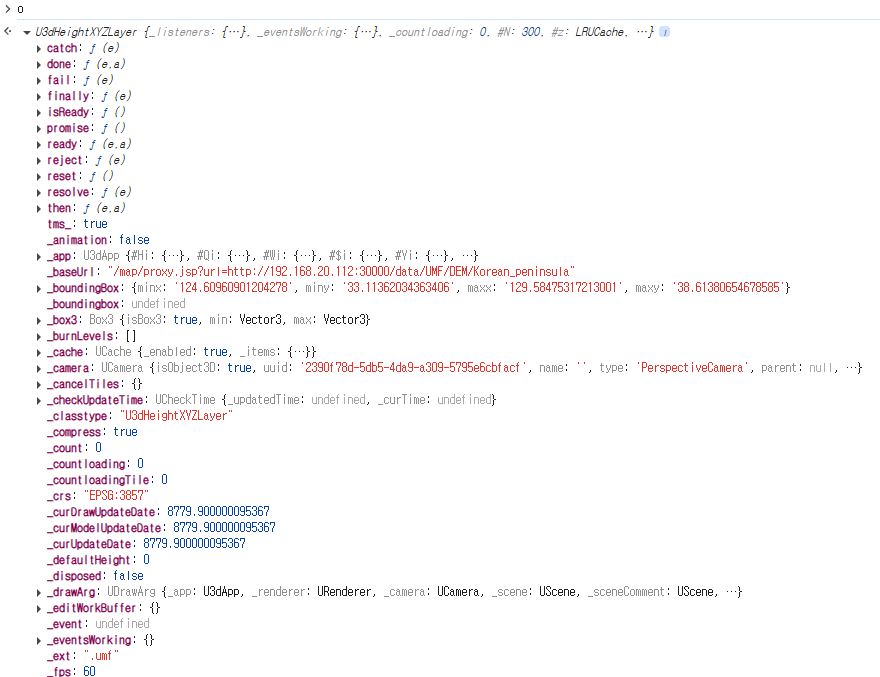Select the _count property value 0
Image resolution: width=880 pixels, height=677 pixels.
pyautogui.click(x=98, y=447)
